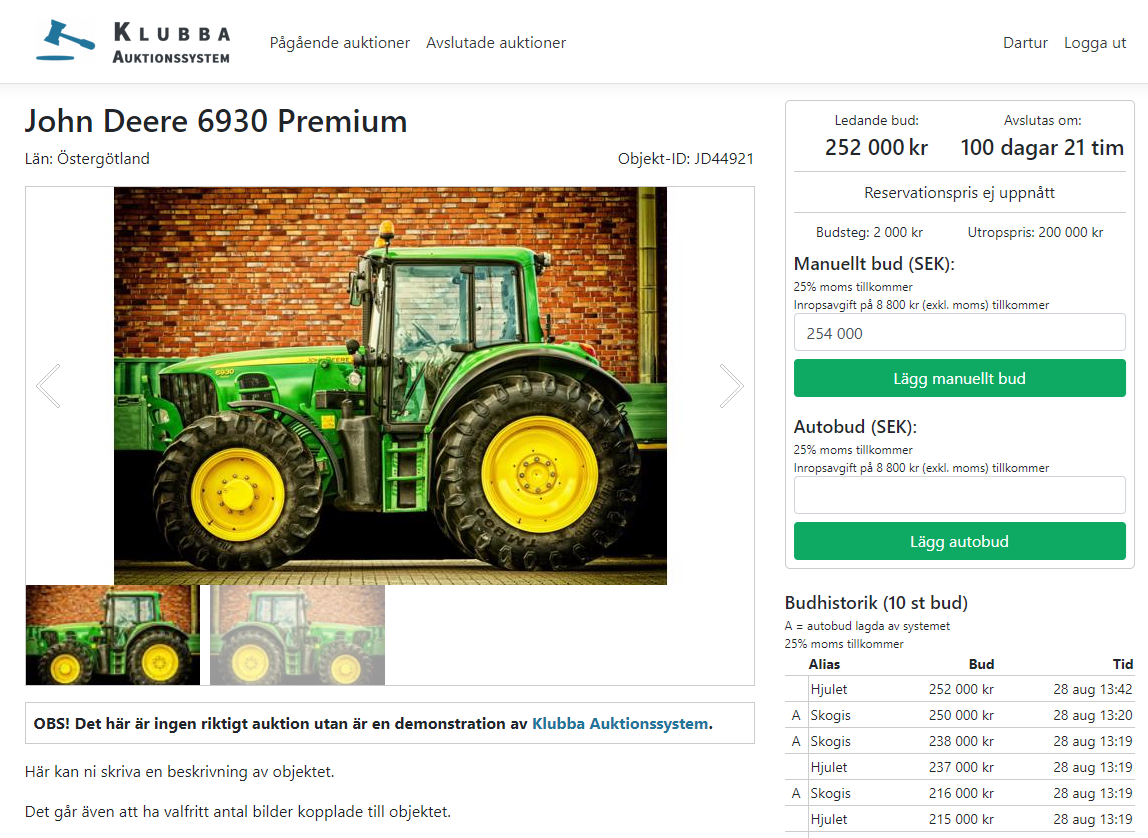Open Pågående auktioner page
Viewport: 1148px width, 838px height.
click(340, 42)
